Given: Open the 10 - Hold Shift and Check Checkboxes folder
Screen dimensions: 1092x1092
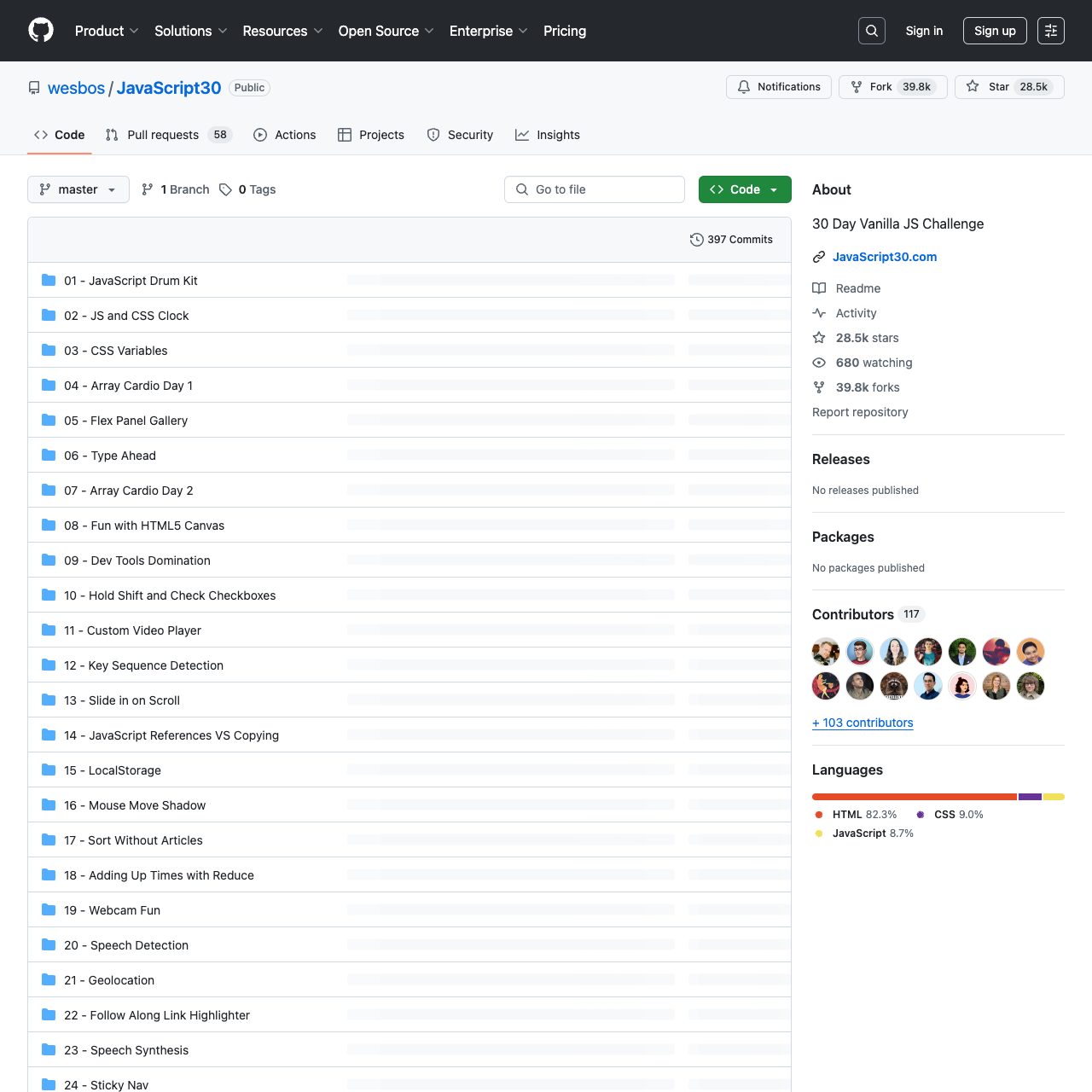Looking at the screenshot, I should [170, 595].
